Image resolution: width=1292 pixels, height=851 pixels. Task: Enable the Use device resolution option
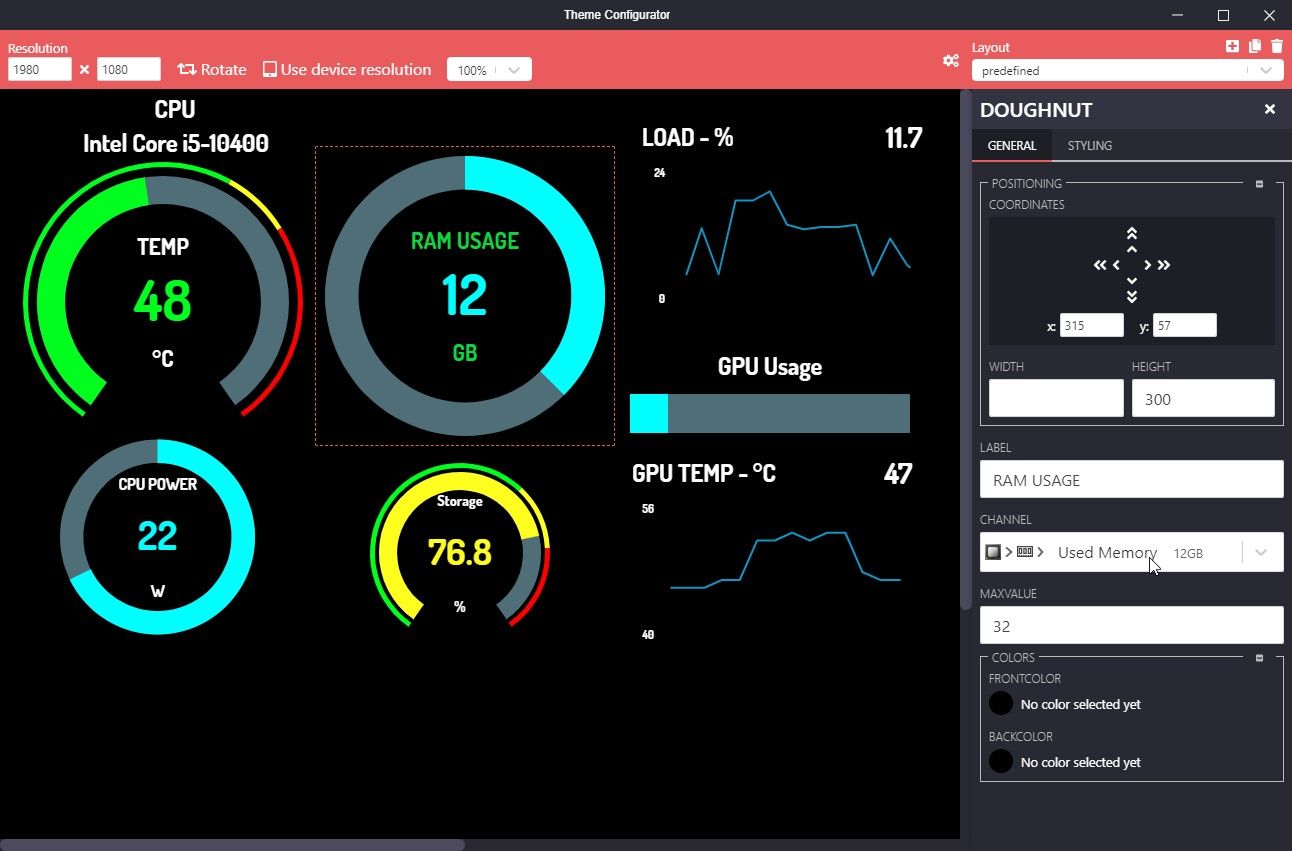pyautogui.click(x=268, y=70)
